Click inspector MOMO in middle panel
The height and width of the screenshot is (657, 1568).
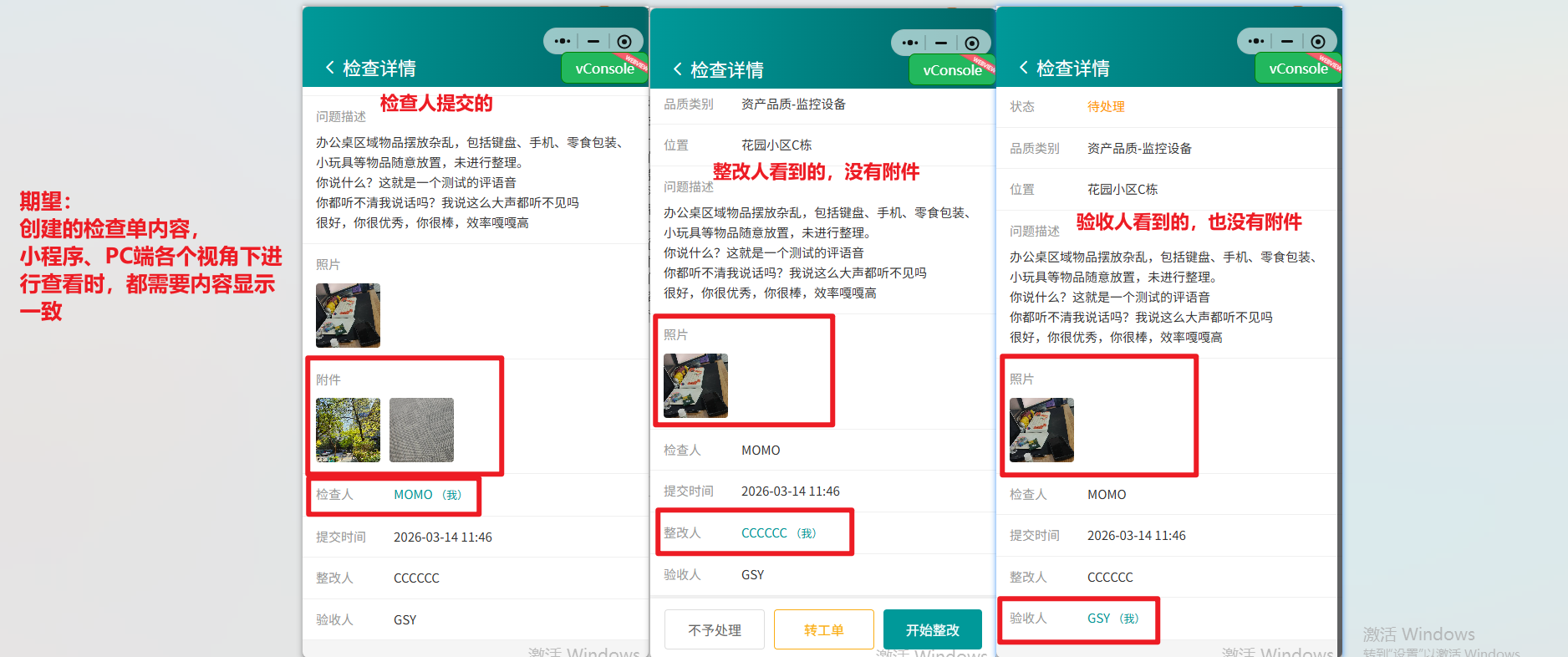point(761,451)
